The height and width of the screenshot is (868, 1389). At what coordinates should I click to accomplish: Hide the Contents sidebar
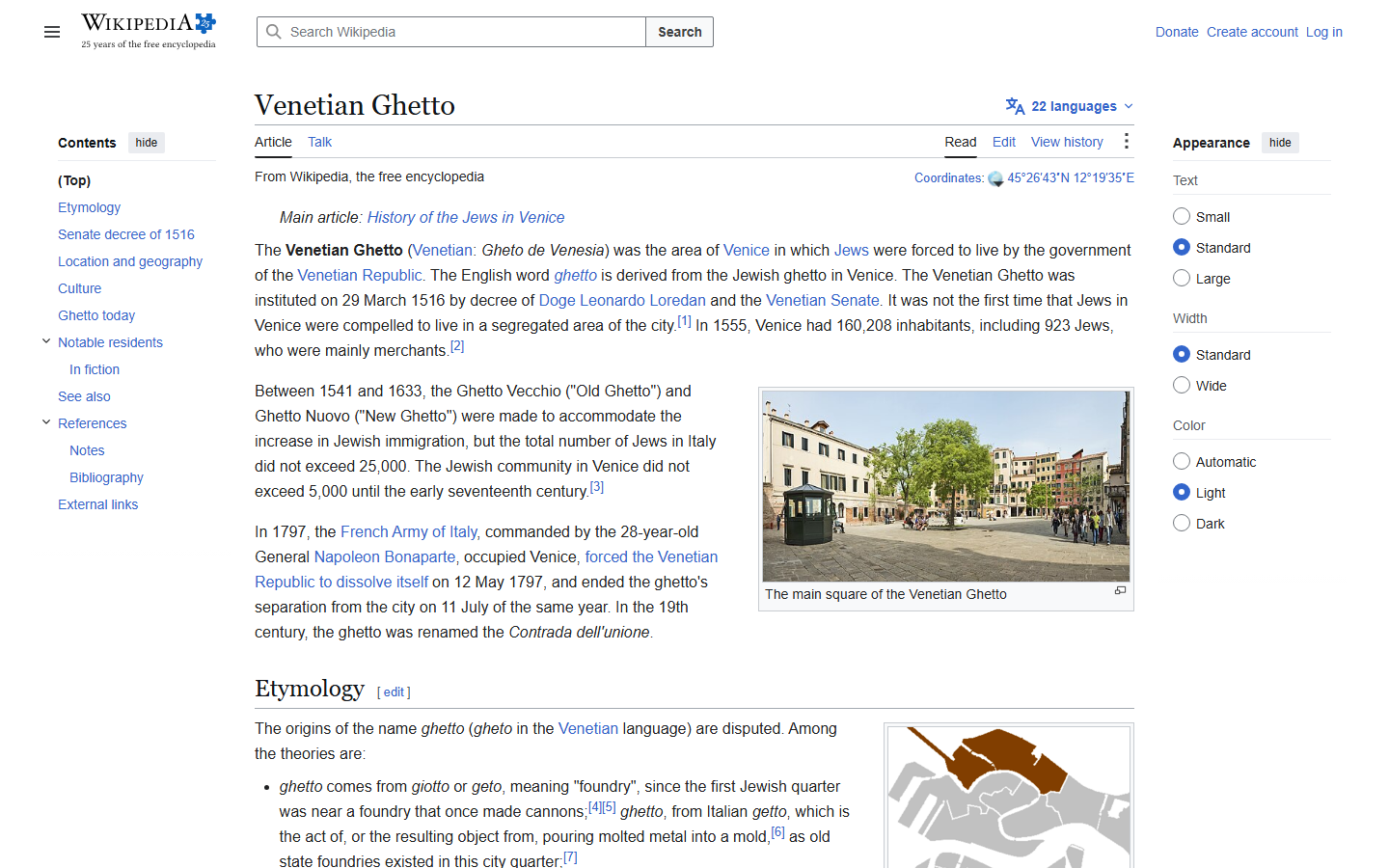point(147,143)
